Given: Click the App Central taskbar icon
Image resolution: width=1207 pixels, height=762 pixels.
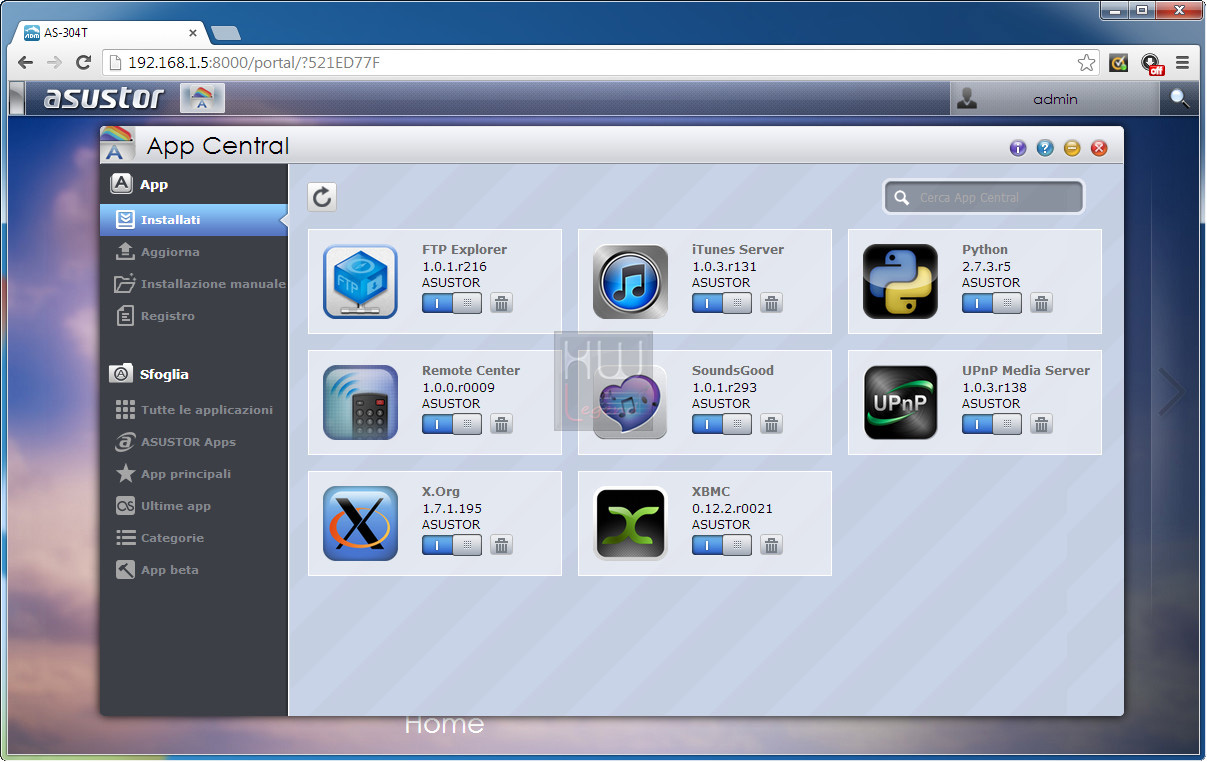Looking at the screenshot, I should coord(202,98).
